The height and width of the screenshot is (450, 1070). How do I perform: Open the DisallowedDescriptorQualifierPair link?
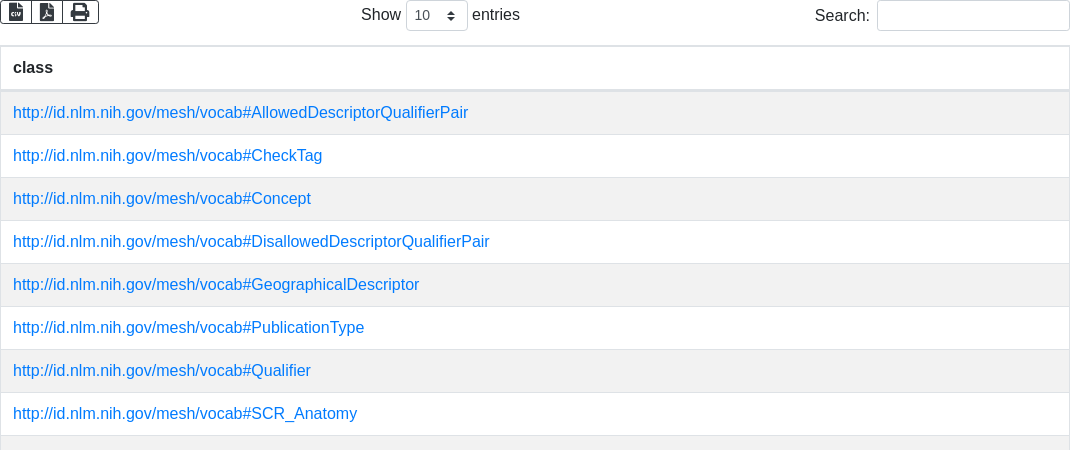(x=251, y=242)
